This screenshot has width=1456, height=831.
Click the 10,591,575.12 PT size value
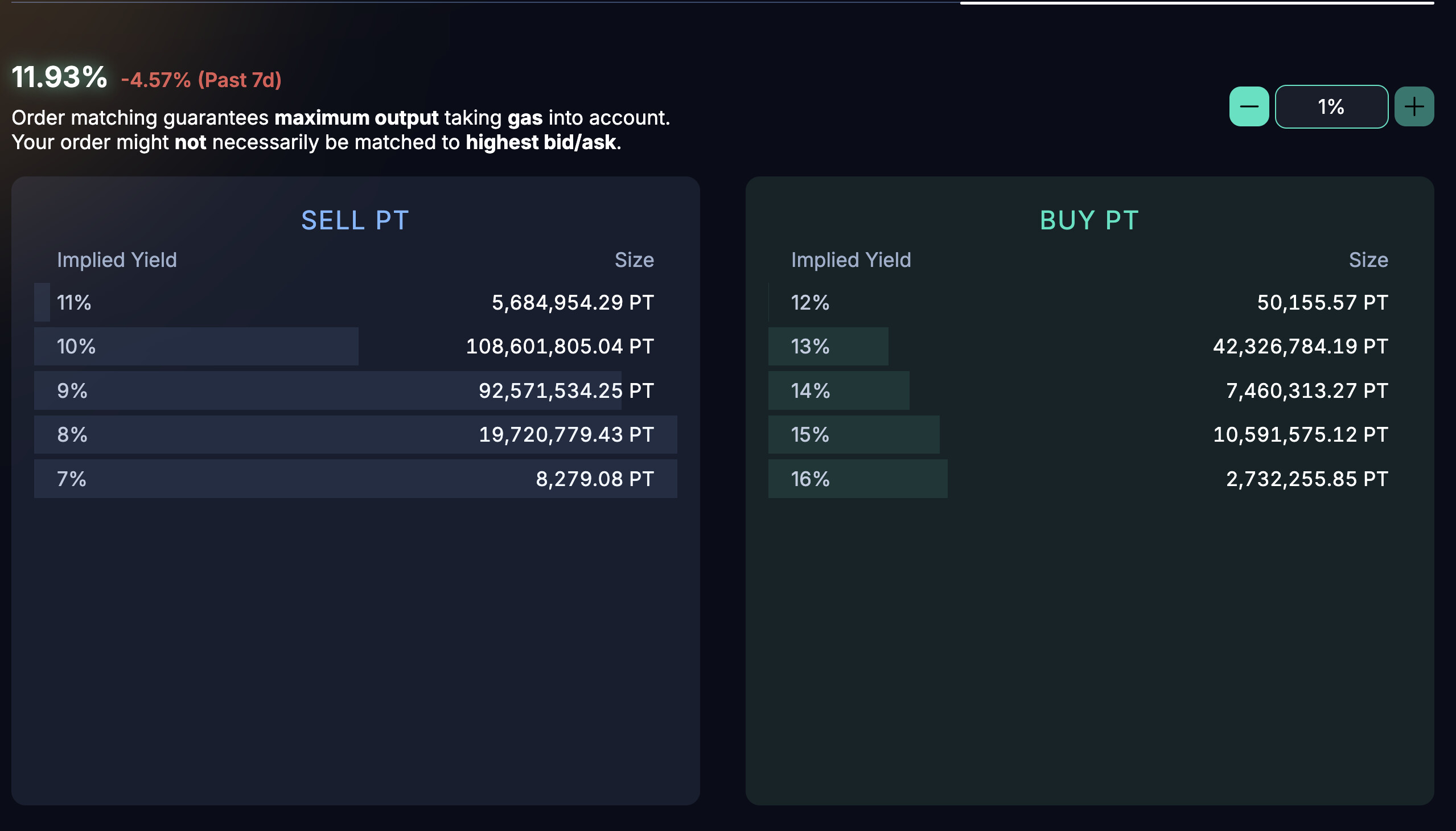pyautogui.click(x=1300, y=435)
